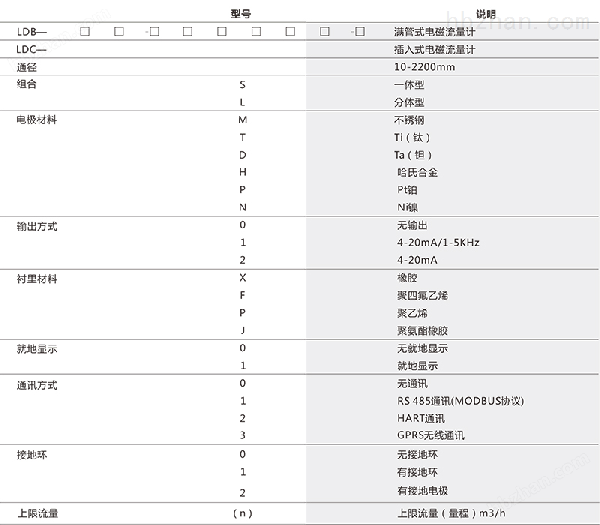600x525 pixels.
Task: Click the 橡胶 description
Action: (407, 278)
